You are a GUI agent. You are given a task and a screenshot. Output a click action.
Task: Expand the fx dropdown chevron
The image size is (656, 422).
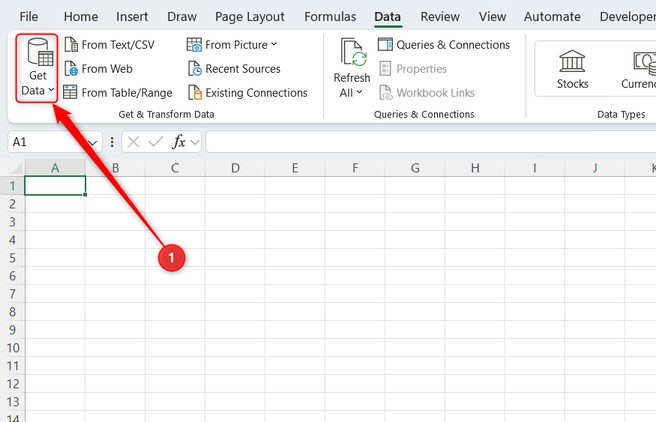tap(195, 143)
